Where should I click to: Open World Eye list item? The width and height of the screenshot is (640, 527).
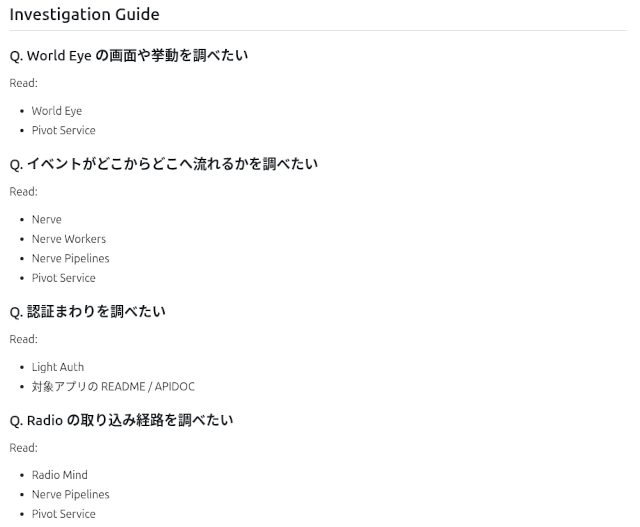tap(57, 111)
